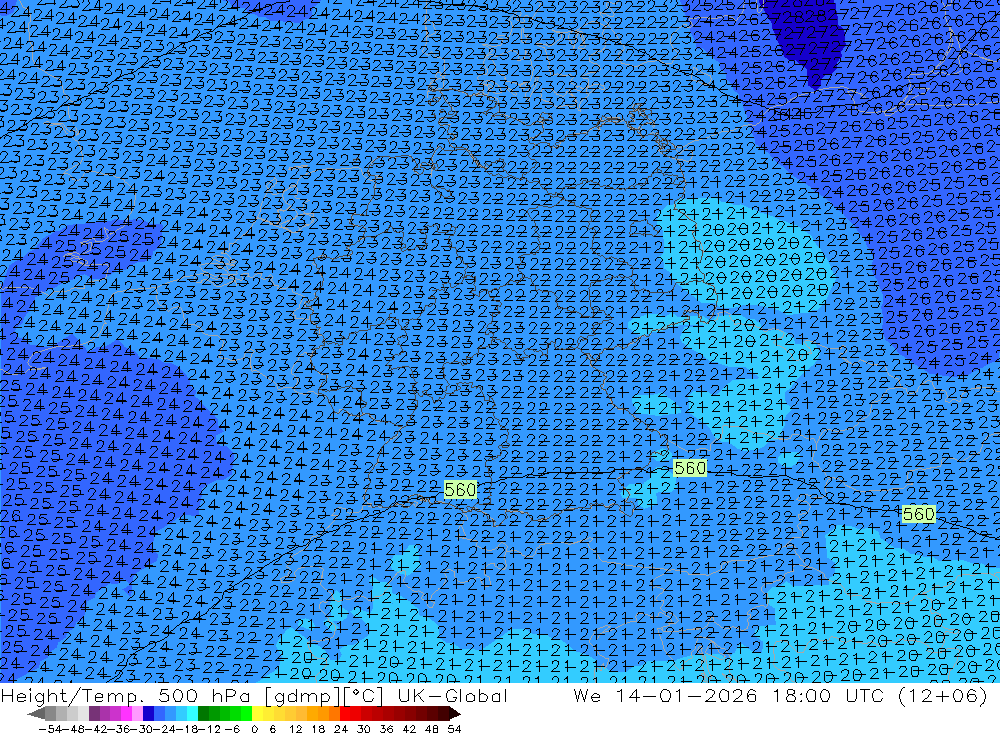Click the positive '24' legend value

point(341,729)
